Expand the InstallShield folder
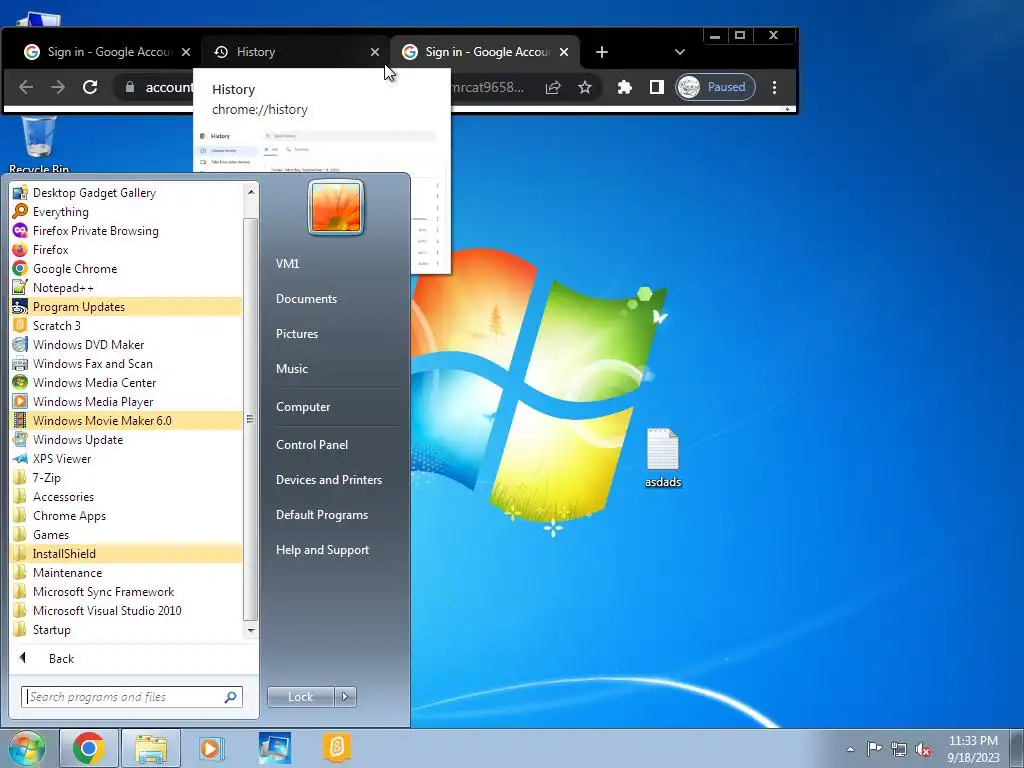 tap(127, 553)
